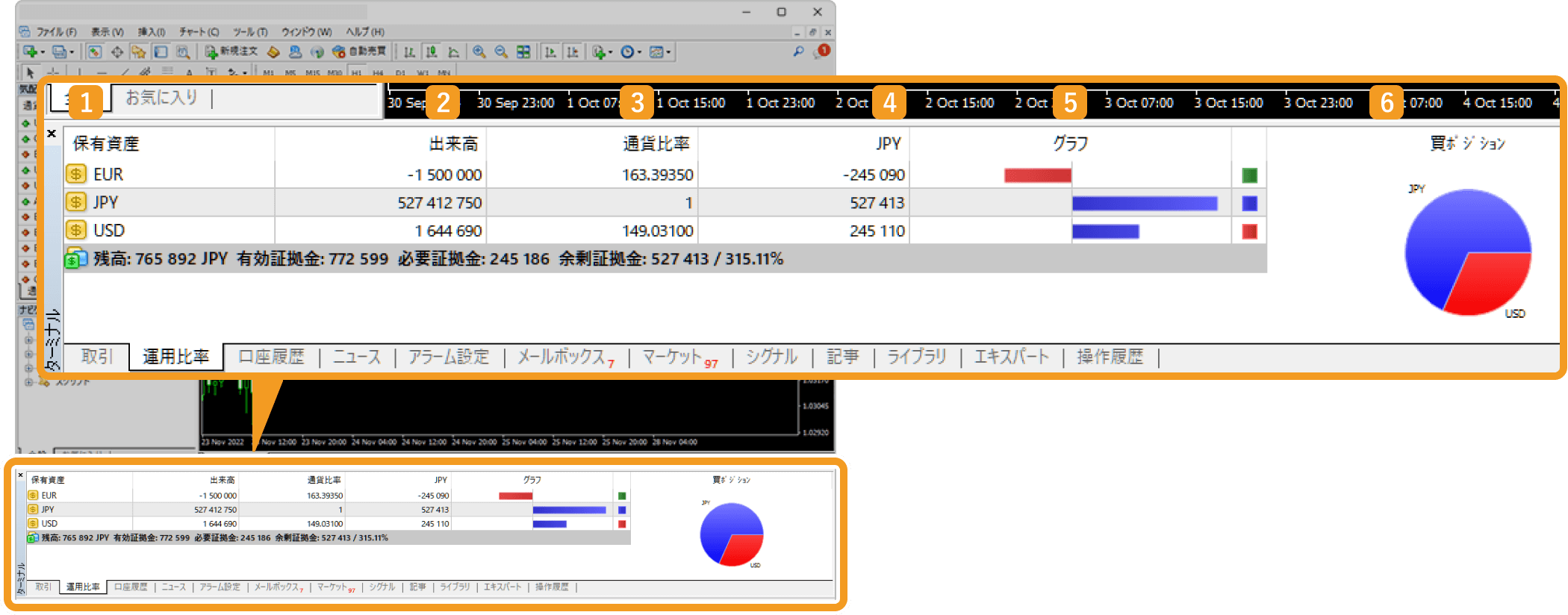Open the tile windows grid icon
Viewport: 1568px width, 615px height.
tap(523, 51)
